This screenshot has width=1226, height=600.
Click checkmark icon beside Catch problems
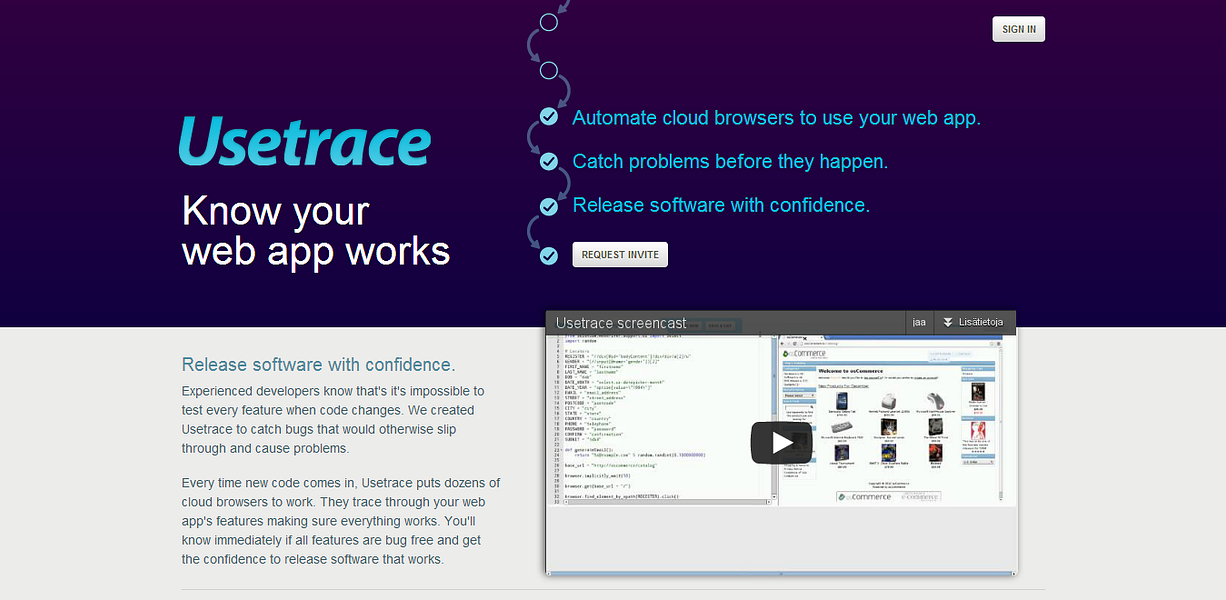coord(549,161)
